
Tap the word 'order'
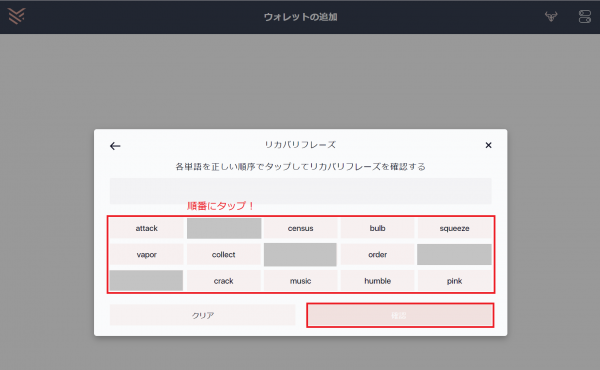point(377,254)
